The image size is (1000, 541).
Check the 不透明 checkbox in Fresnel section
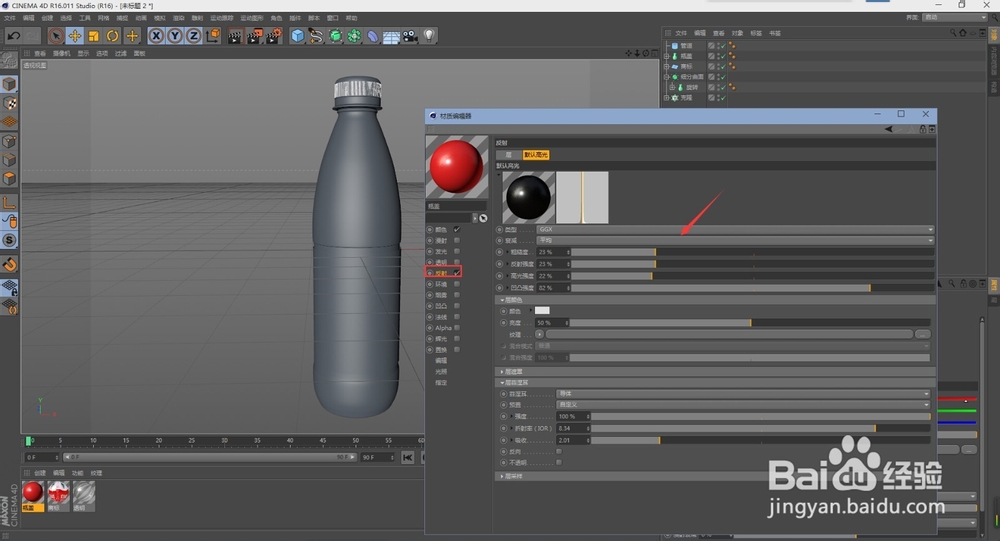(x=559, y=462)
